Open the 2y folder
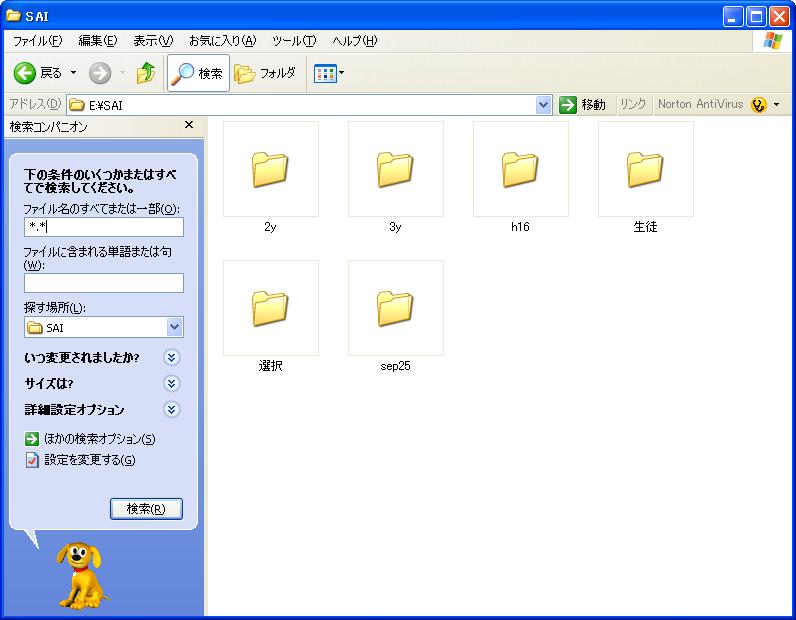This screenshot has width=796, height=620. click(x=270, y=170)
